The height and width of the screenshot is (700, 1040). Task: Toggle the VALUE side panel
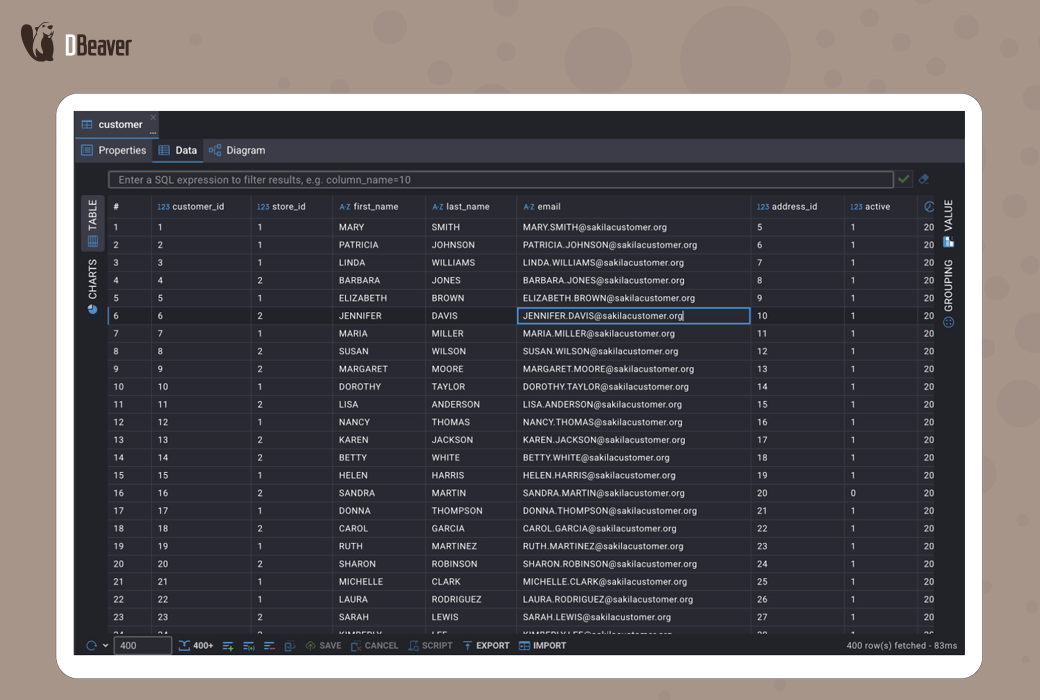(948, 222)
